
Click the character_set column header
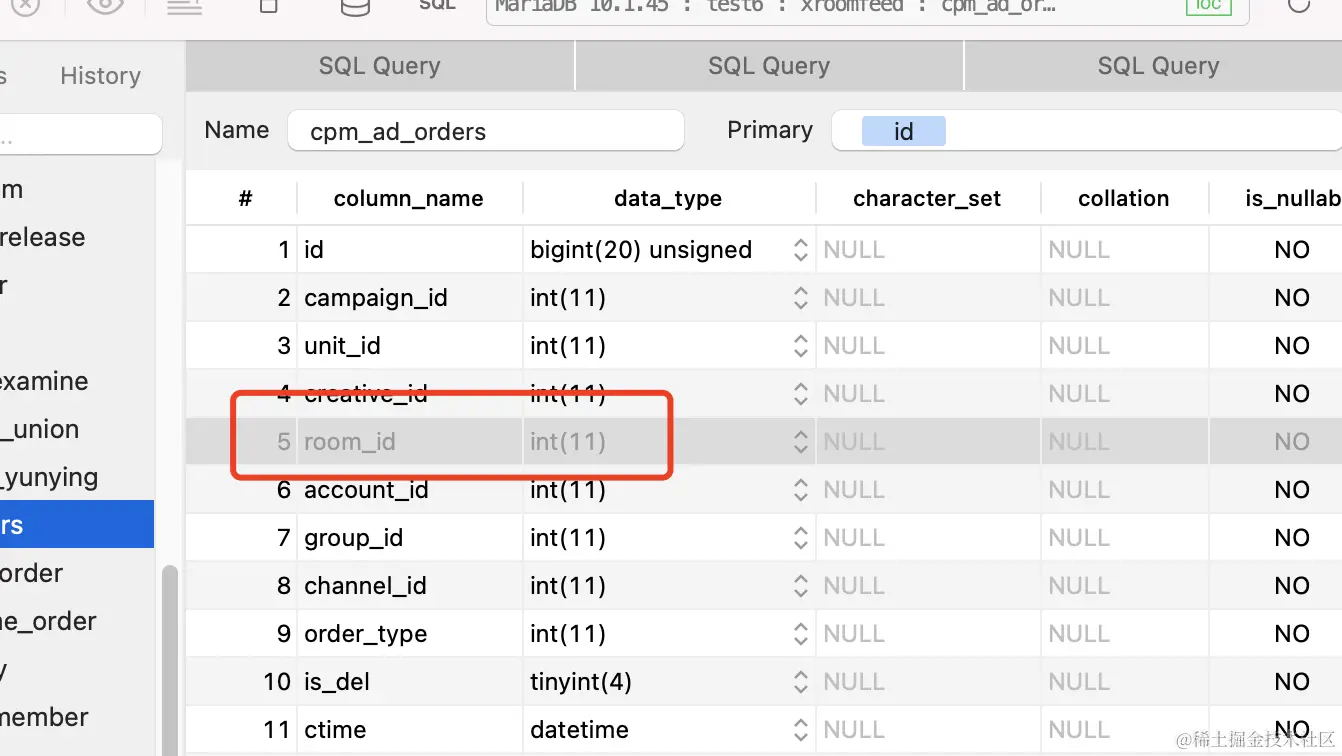pyautogui.click(x=927, y=198)
